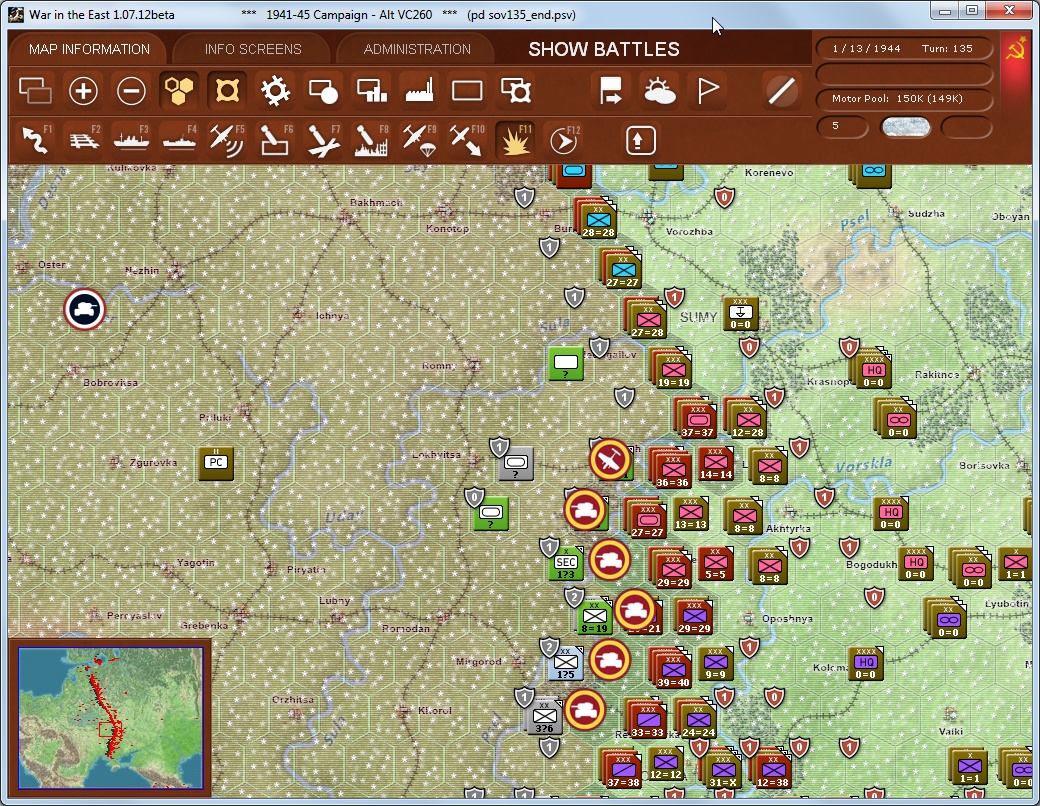1040x806 pixels.
Task: Show weather with the sun cloud icon
Action: click(x=659, y=91)
